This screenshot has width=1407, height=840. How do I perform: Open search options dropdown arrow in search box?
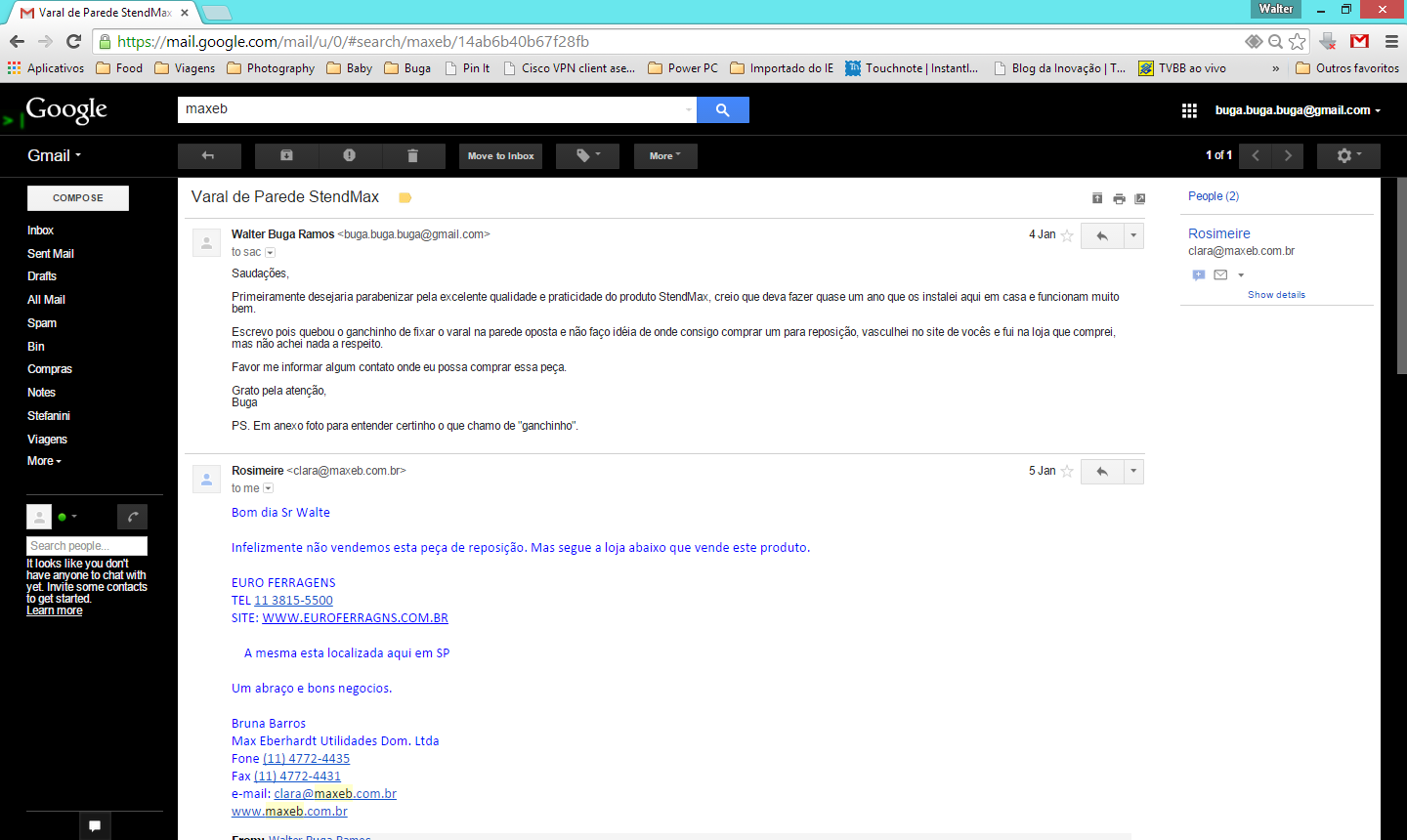point(688,109)
